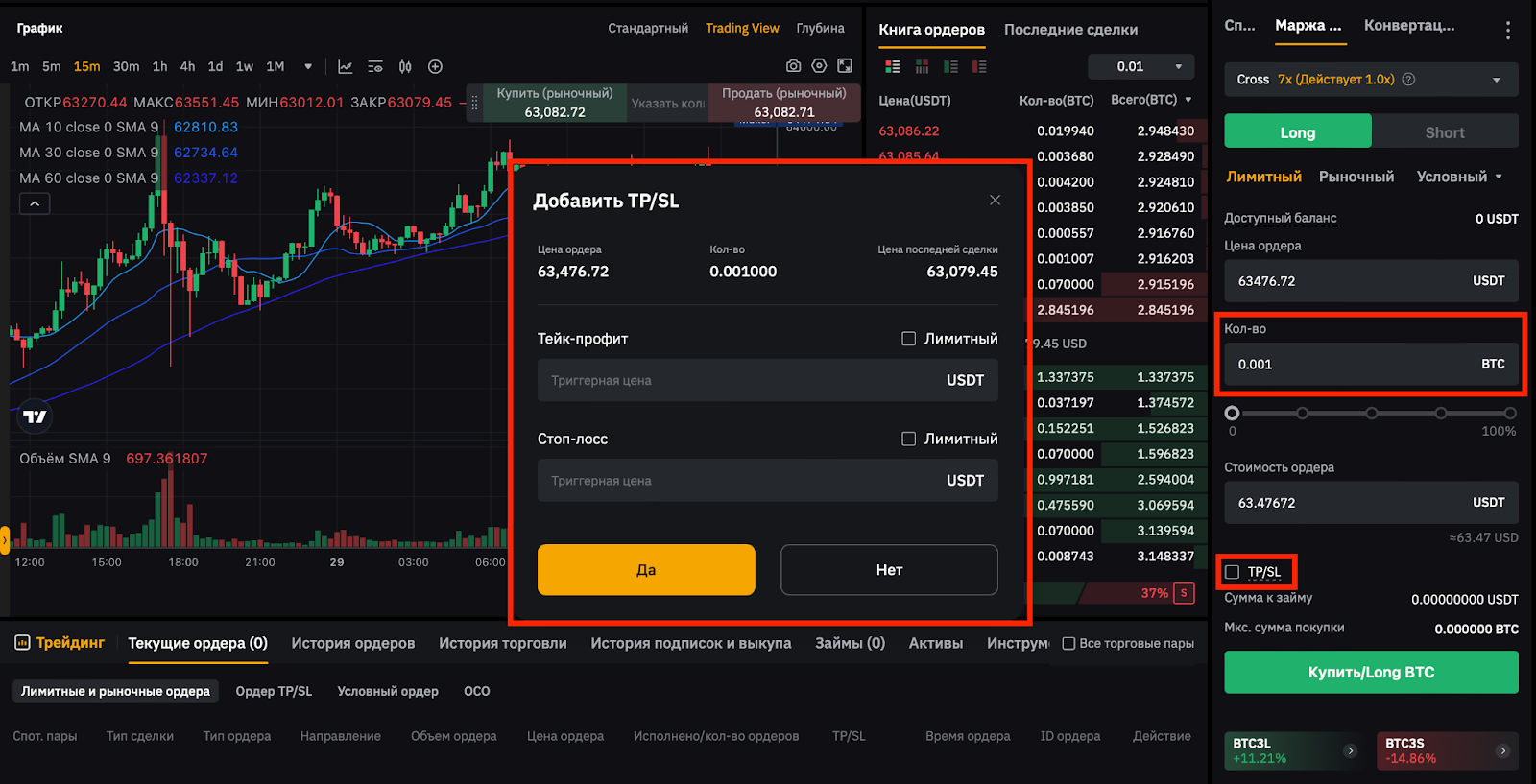Click the Цена ордера input with 63476.72
This screenshot has height=784, width=1536.
[1371, 280]
